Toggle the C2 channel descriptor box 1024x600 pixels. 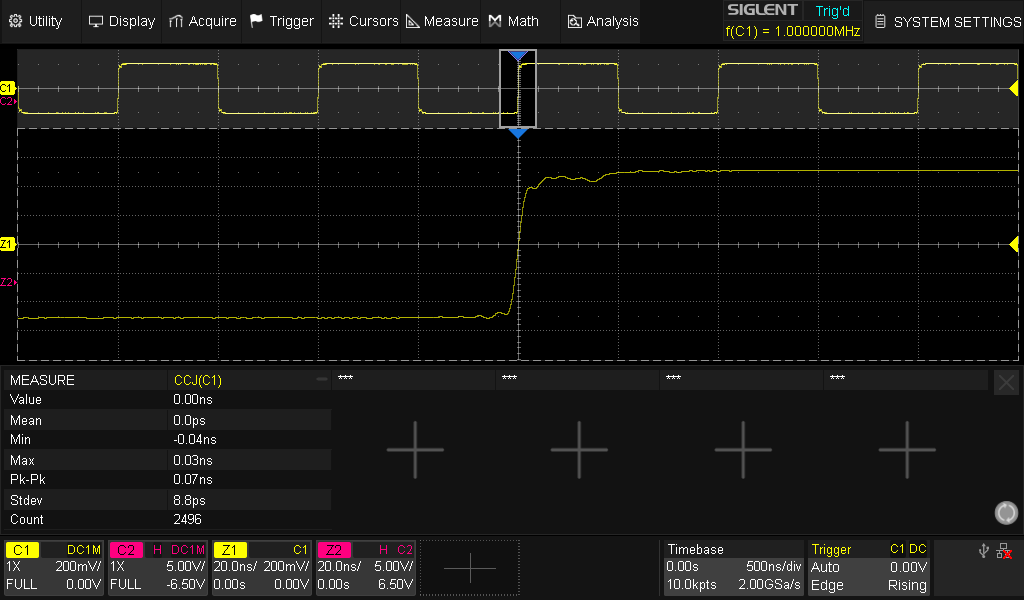point(158,567)
